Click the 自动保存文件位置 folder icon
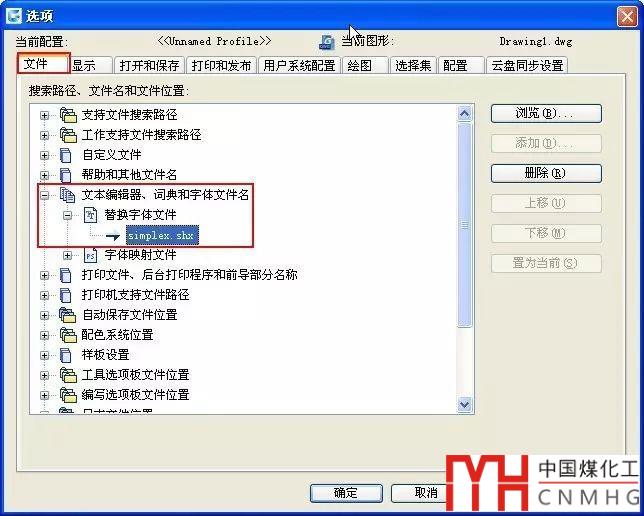Image resolution: width=644 pixels, height=516 pixels. tap(68, 315)
